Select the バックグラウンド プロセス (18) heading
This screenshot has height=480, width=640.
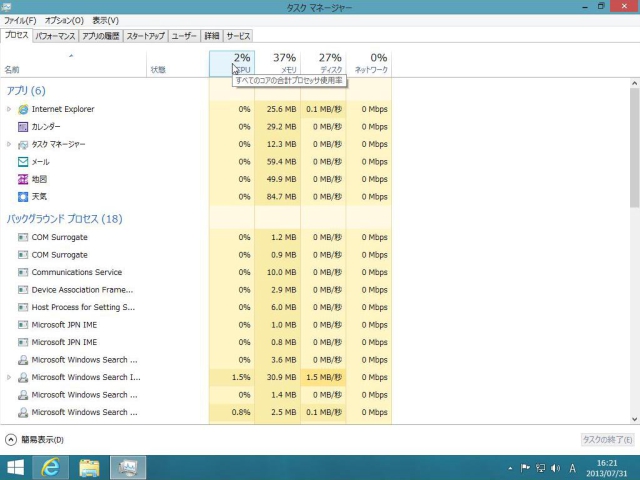point(64,219)
